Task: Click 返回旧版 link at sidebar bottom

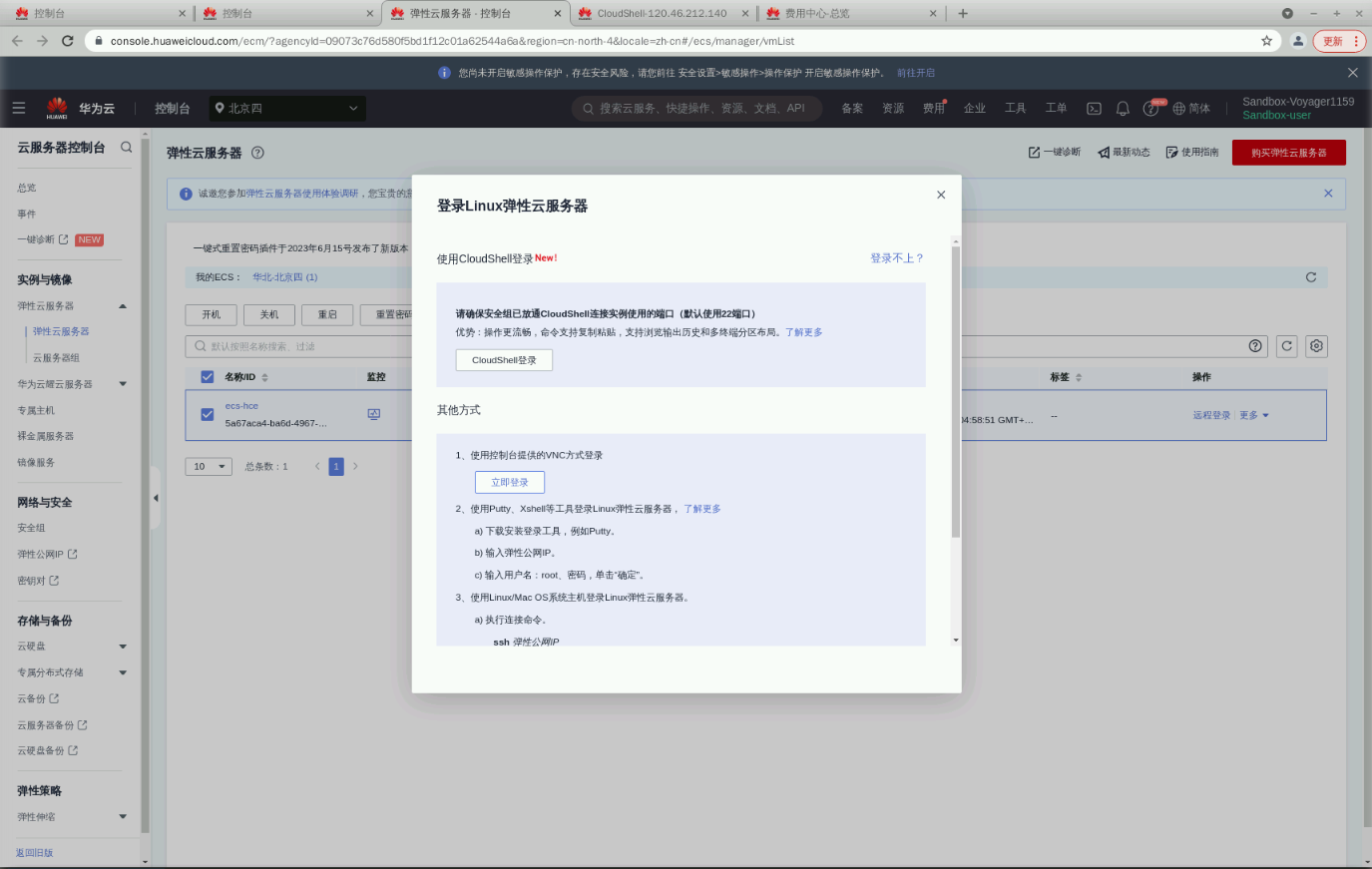Action: (x=35, y=853)
